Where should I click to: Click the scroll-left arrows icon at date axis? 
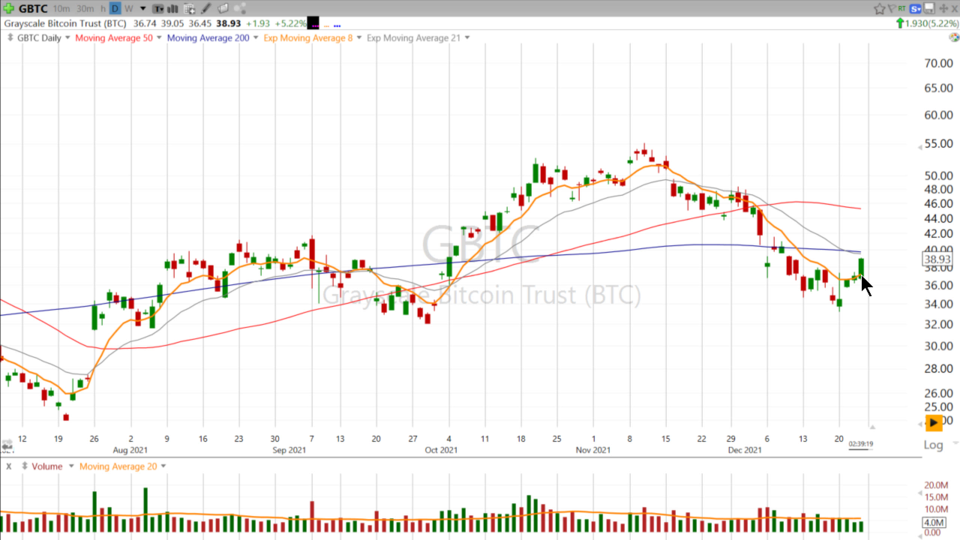point(7,444)
